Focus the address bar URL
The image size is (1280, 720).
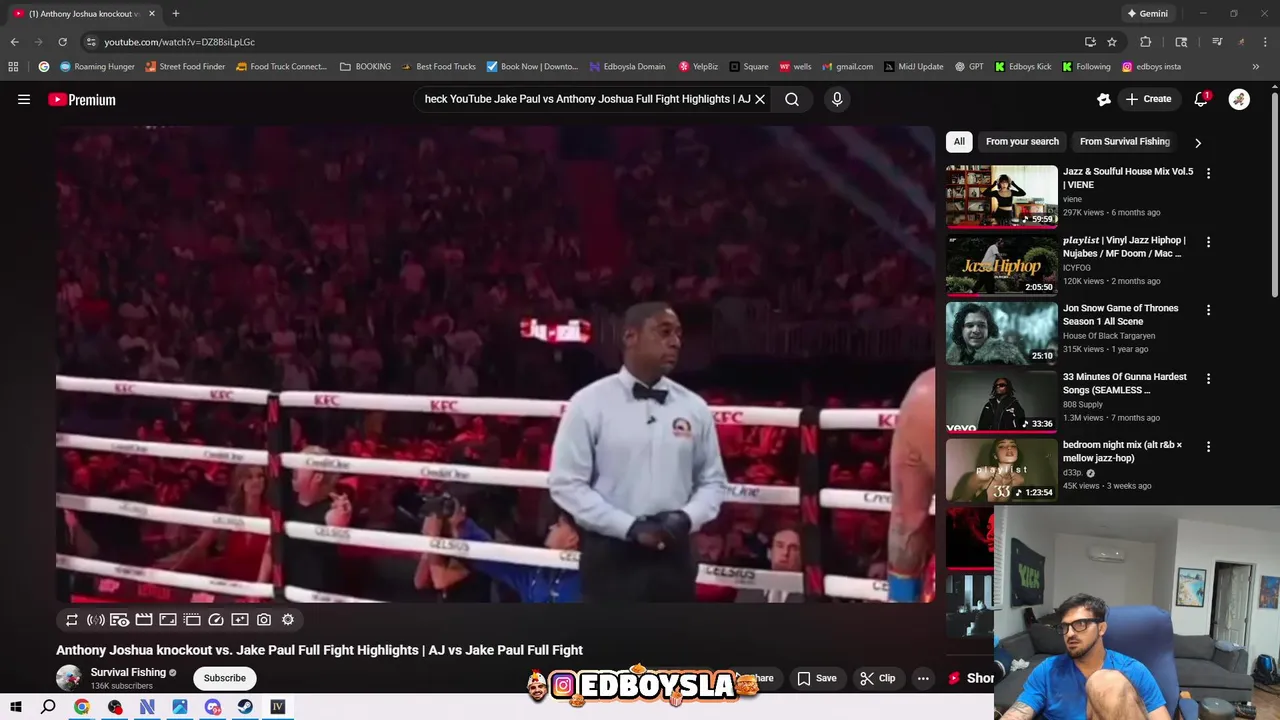point(180,42)
